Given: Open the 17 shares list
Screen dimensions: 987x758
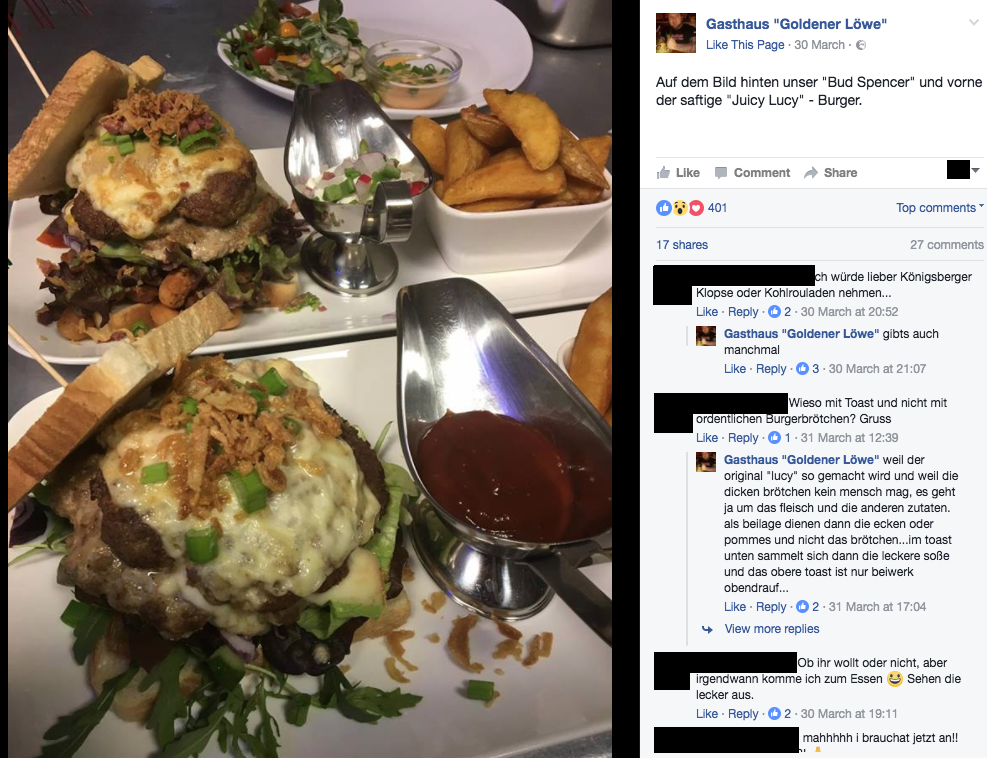Looking at the screenshot, I should pyautogui.click(x=682, y=245).
